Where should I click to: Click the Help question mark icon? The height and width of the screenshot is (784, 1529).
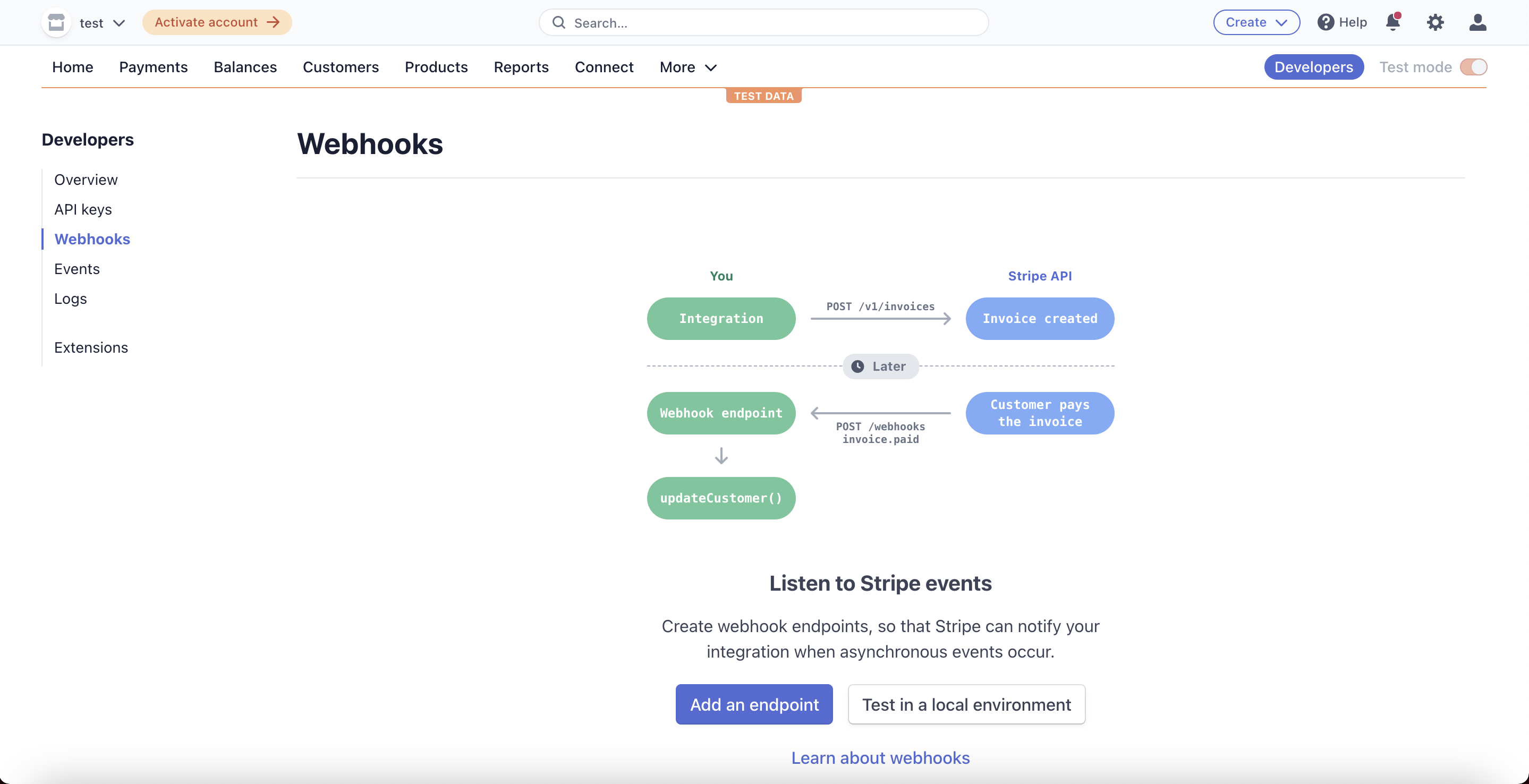(x=1326, y=22)
